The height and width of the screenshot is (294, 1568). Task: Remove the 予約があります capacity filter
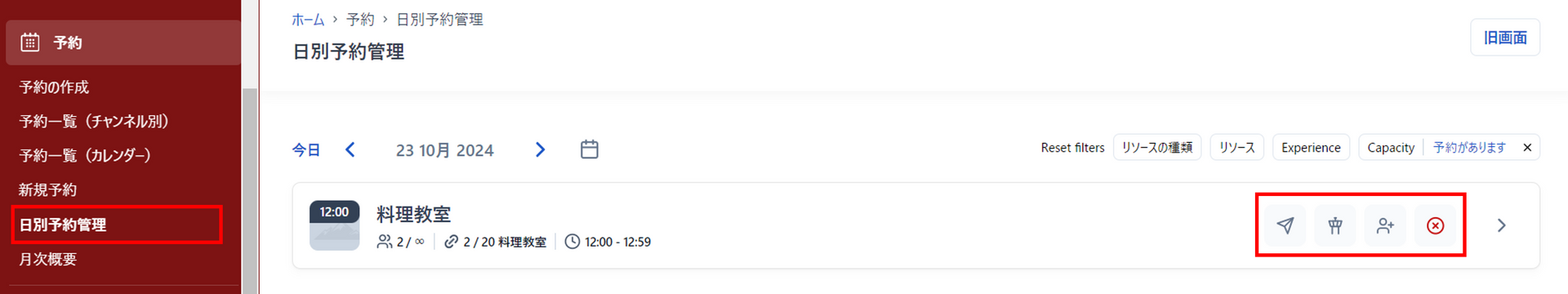(x=1527, y=148)
